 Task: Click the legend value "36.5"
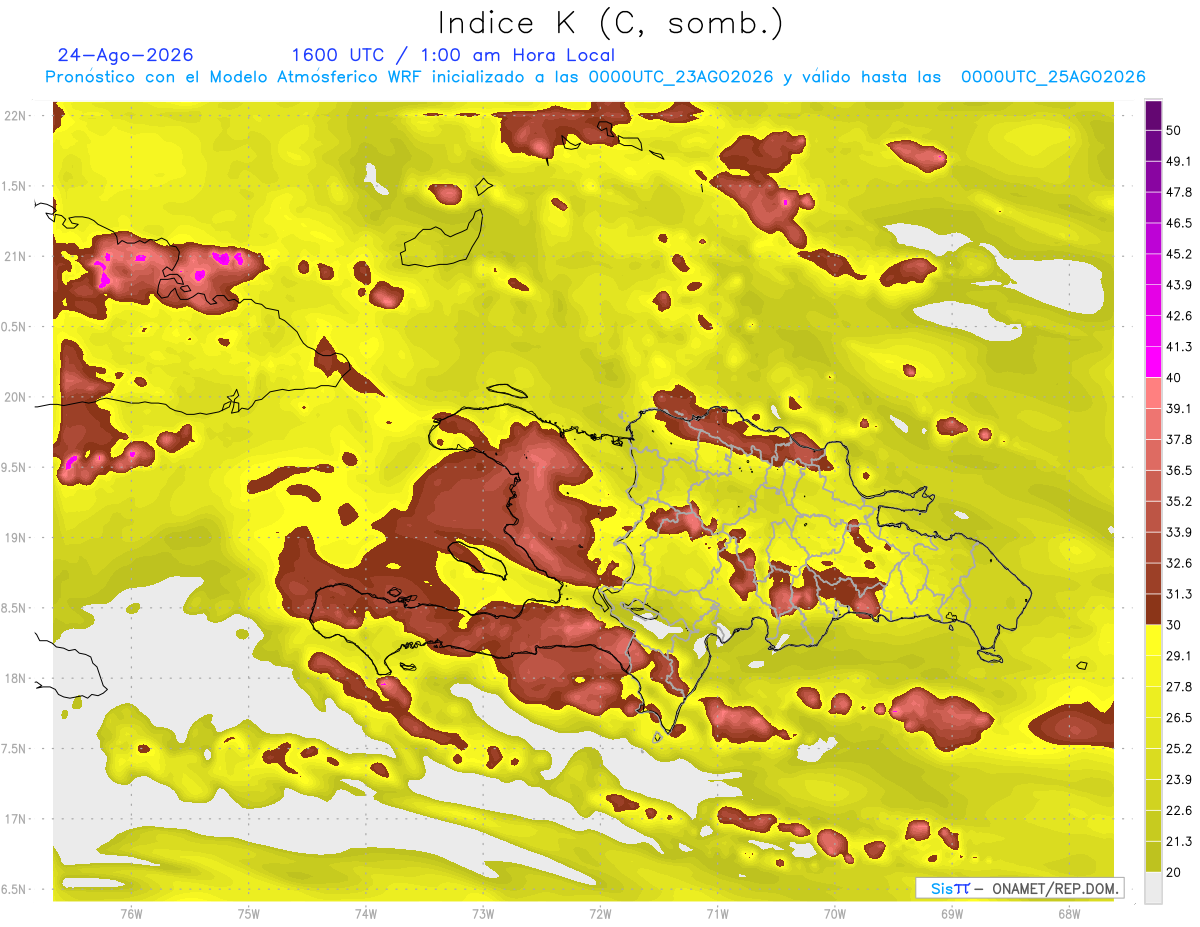(x=1178, y=471)
